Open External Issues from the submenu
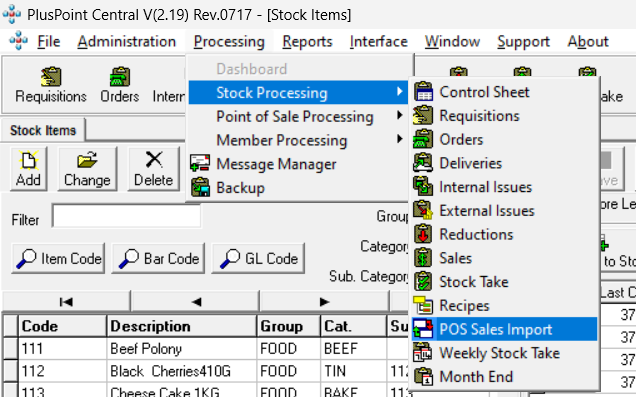The height and width of the screenshot is (397, 636). pyautogui.click(x=504, y=211)
